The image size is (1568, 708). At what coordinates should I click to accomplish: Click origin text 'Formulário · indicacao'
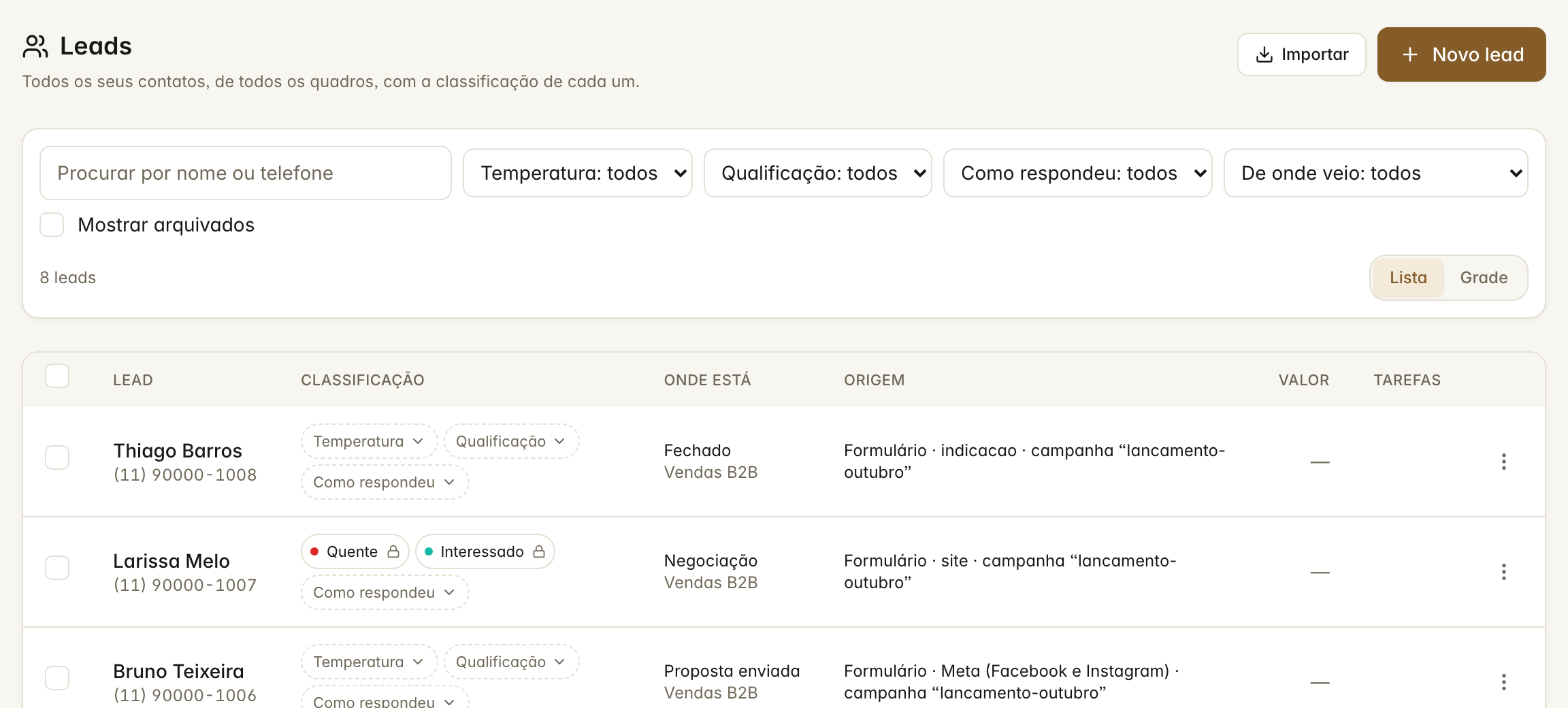coord(930,451)
